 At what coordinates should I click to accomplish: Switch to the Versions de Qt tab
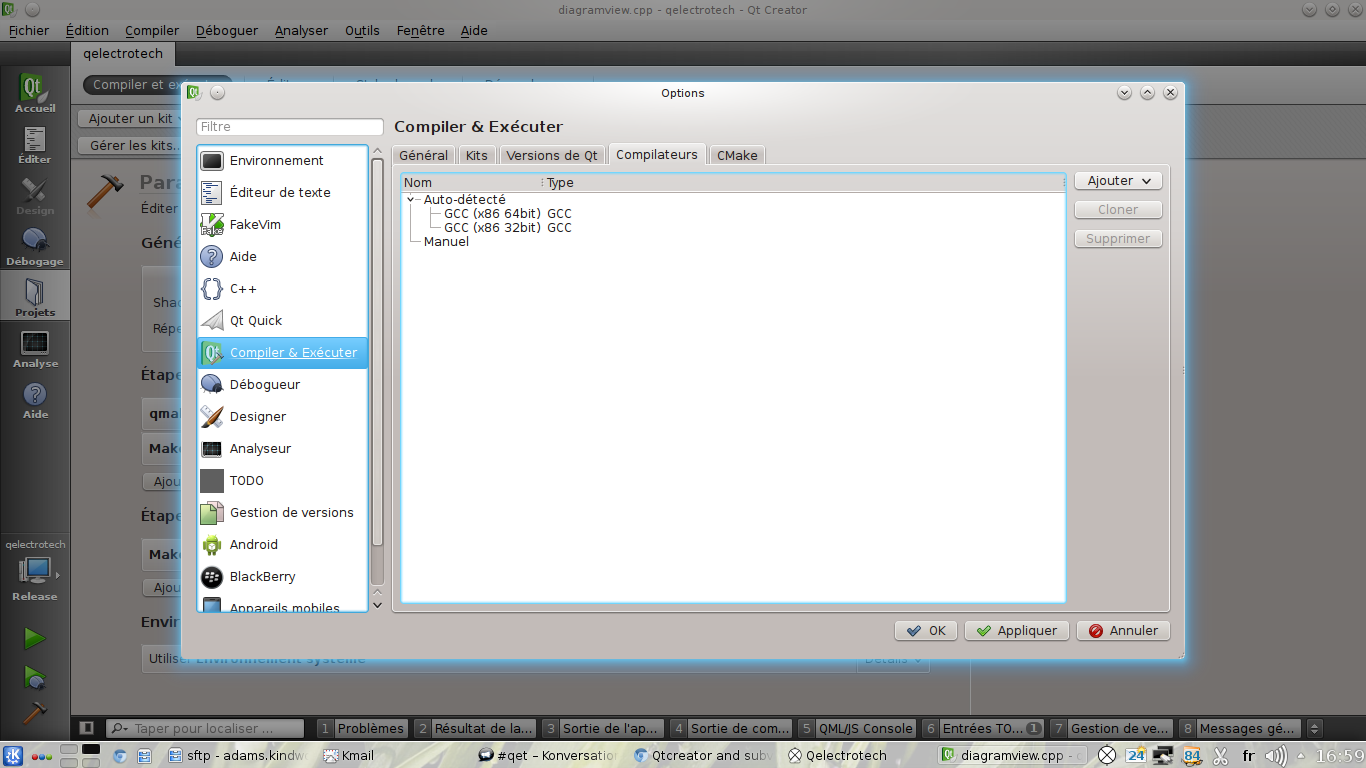point(552,155)
